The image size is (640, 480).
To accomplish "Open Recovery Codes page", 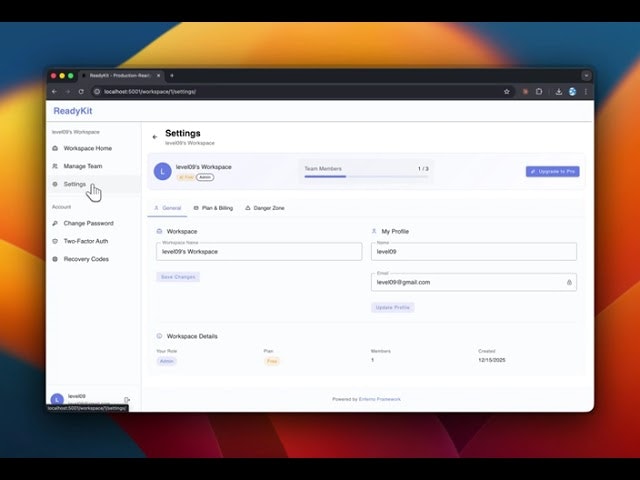I will click(93, 259).
